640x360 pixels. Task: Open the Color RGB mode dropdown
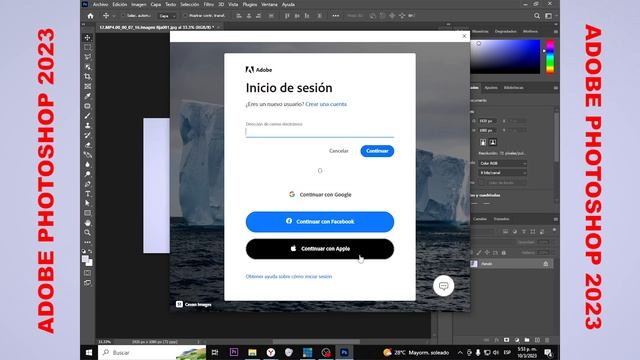(502, 163)
